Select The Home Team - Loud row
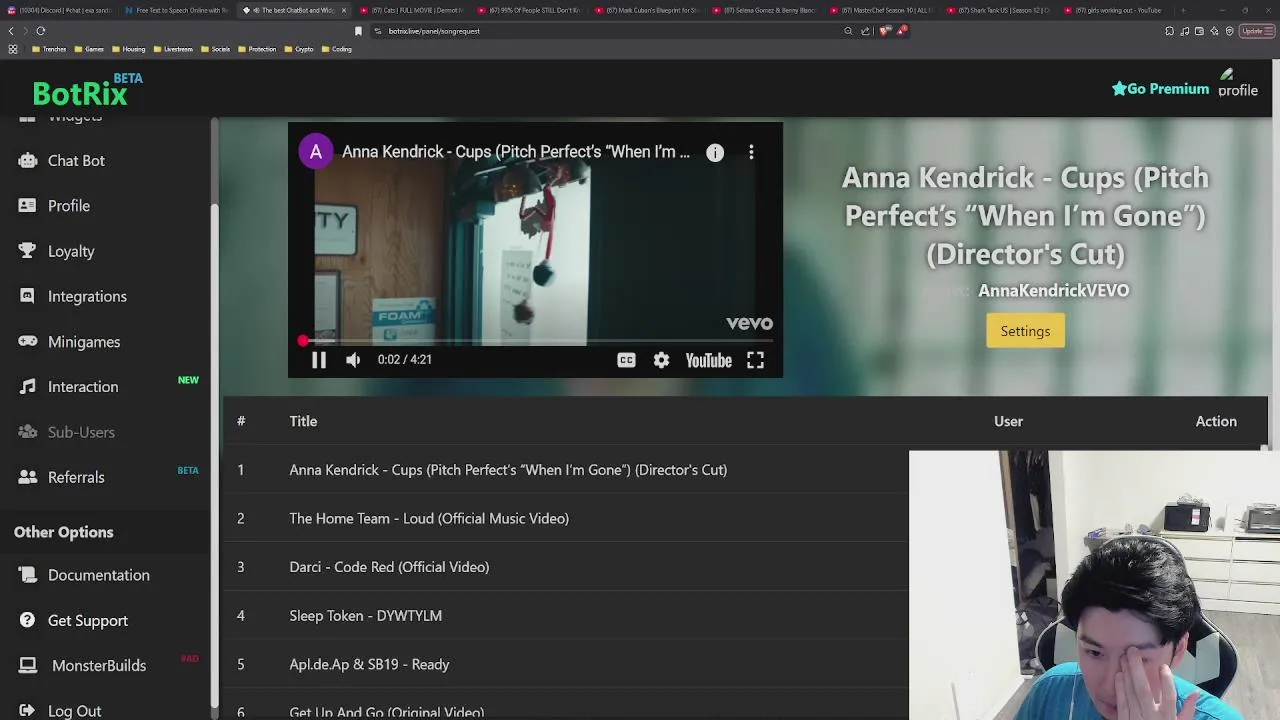Viewport: 1280px width, 720px height. [x=566, y=518]
